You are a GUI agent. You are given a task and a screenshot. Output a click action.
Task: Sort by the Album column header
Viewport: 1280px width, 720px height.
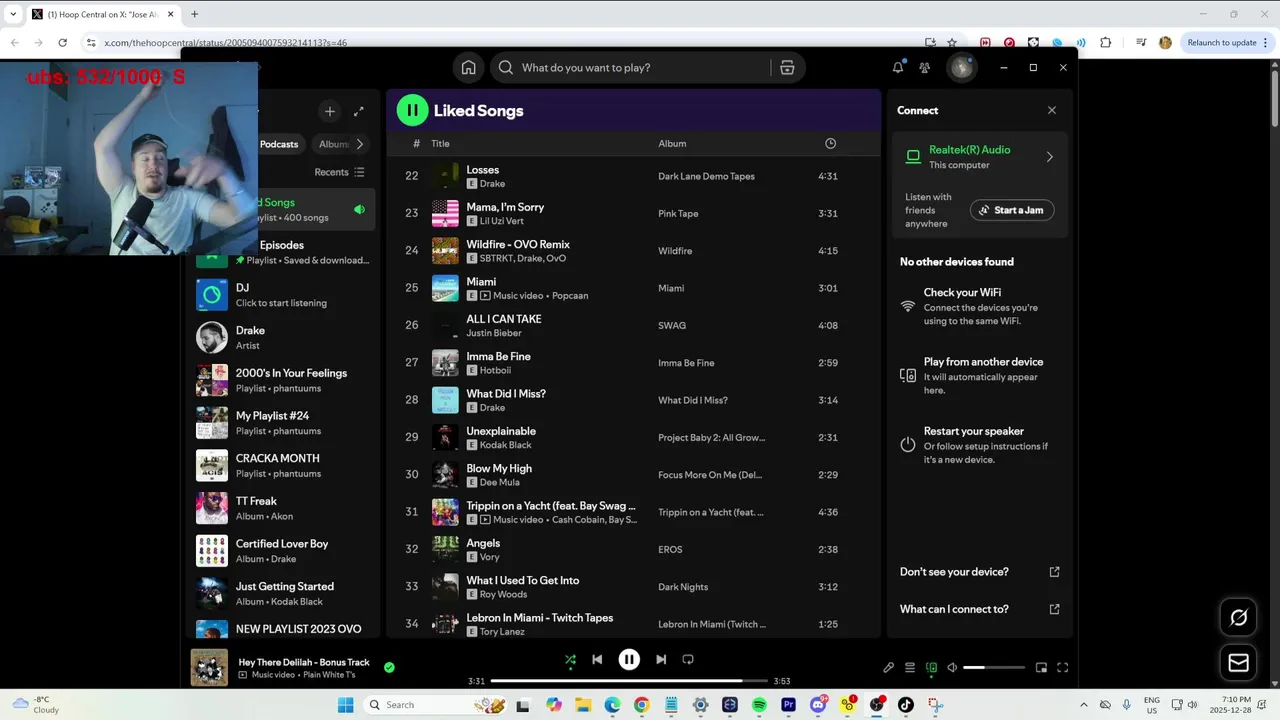pos(672,144)
